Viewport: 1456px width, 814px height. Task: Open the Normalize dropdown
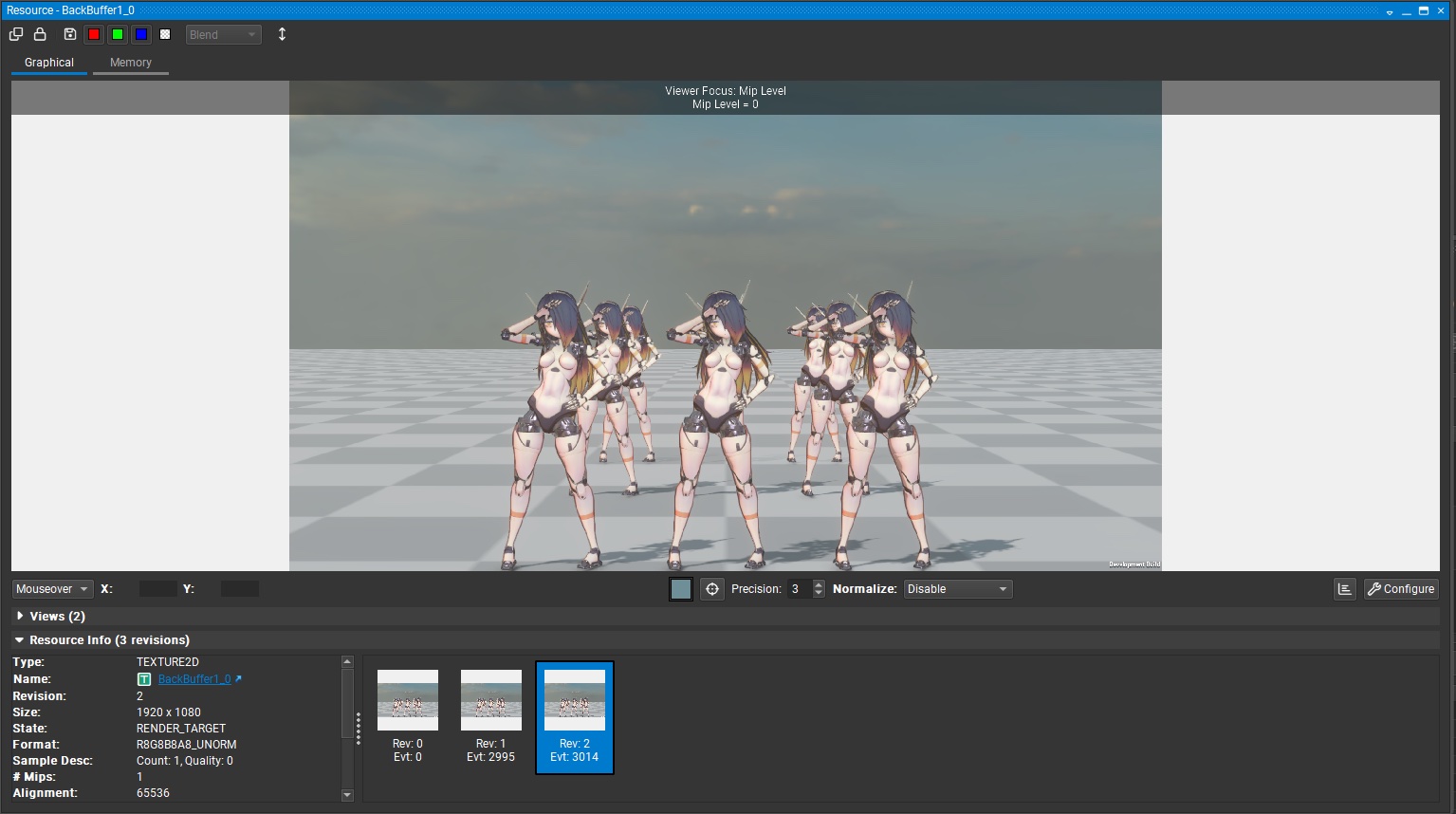point(957,589)
